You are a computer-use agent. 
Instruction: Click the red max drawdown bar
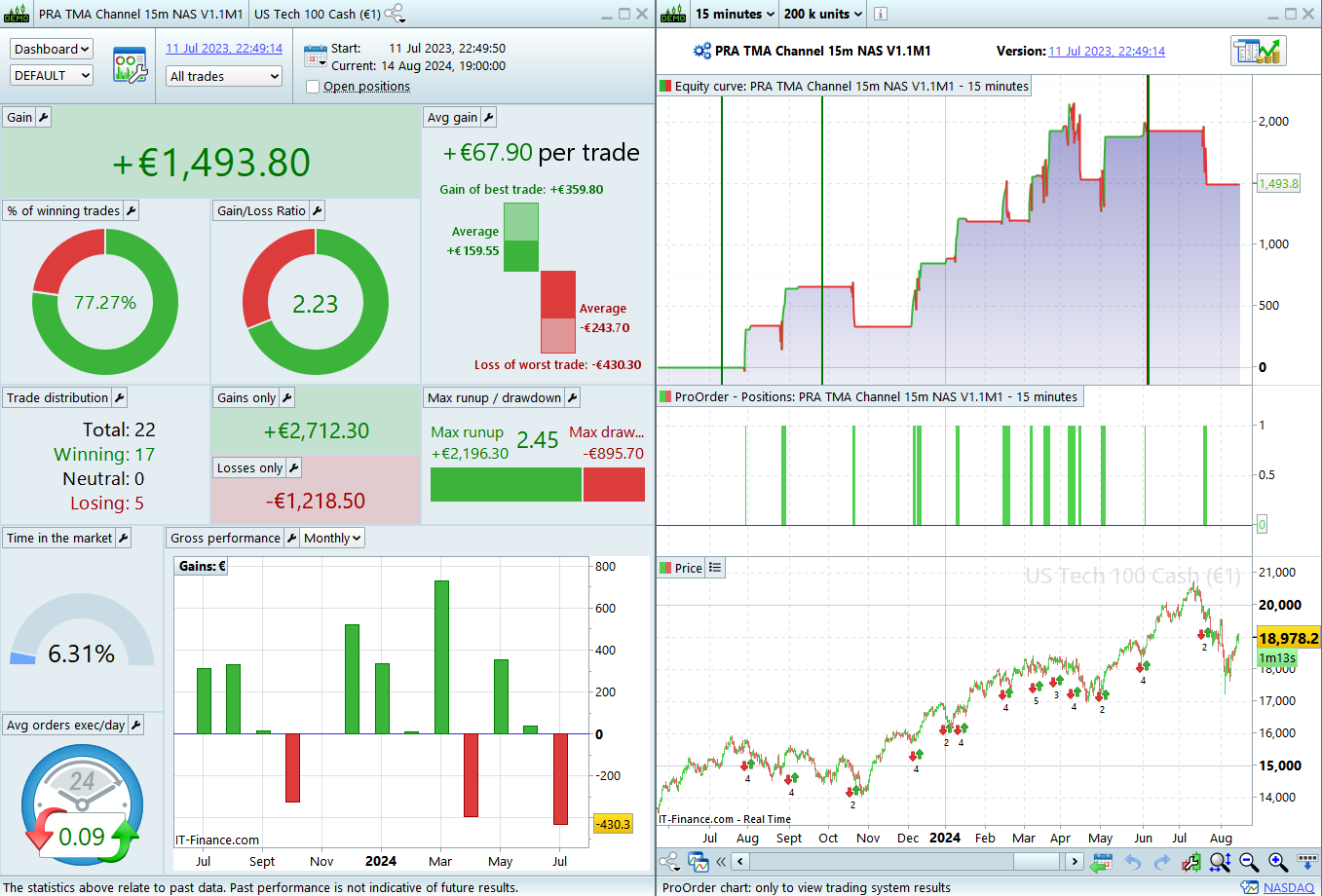614,485
